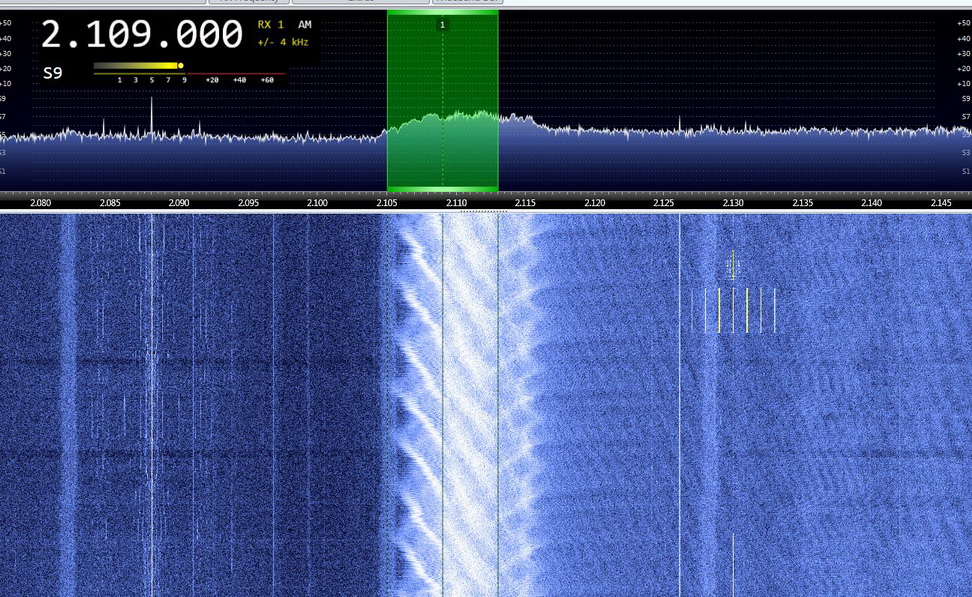This screenshot has width=972, height=597.
Task: Click the leading 2 MHz frequency digit
Action: click(x=51, y=34)
